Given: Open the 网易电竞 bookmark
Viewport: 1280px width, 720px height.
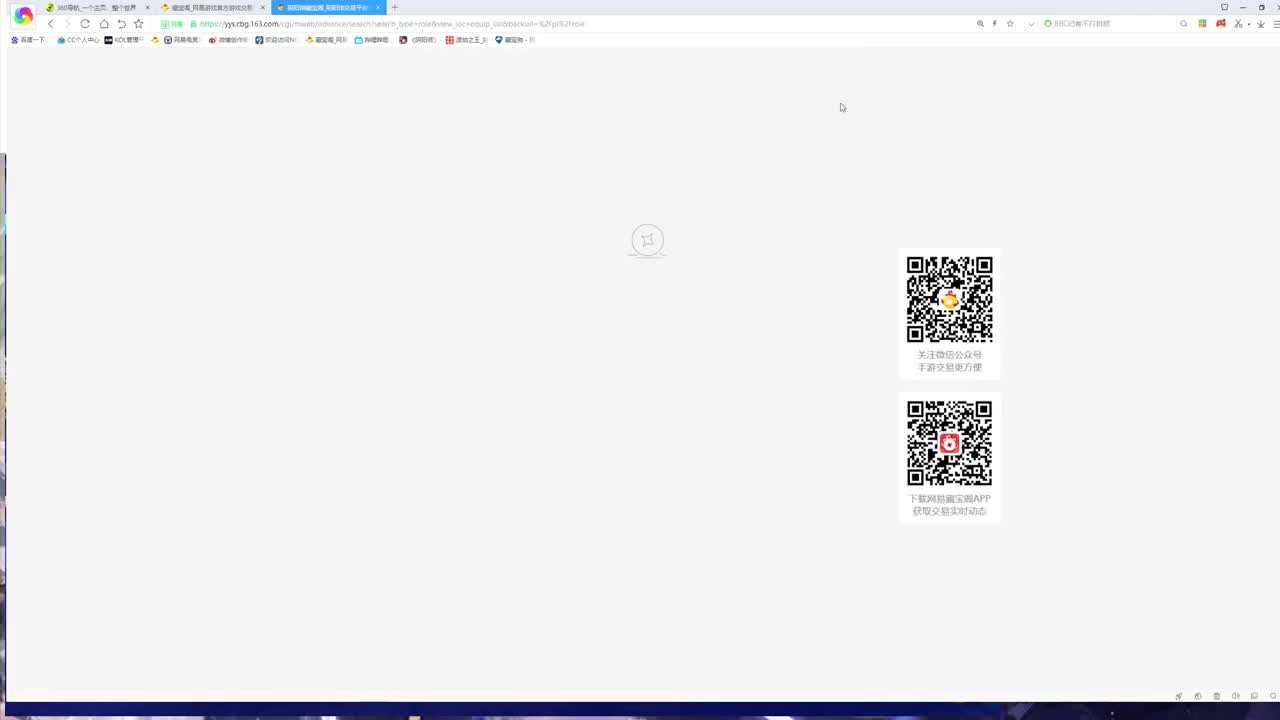Looking at the screenshot, I should [x=182, y=40].
